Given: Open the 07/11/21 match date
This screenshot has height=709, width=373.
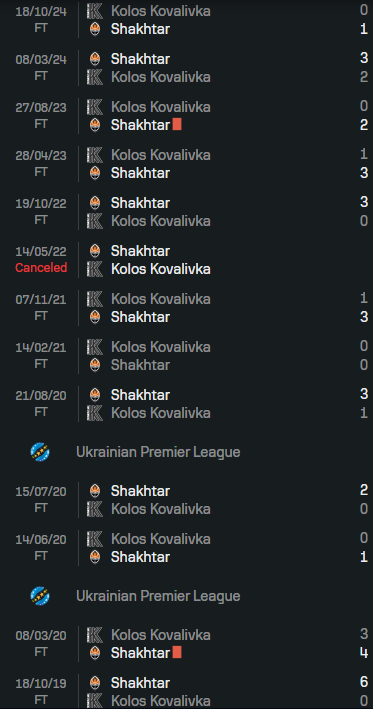Looking at the screenshot, I should pyautogui.click(x=41, y=299).
